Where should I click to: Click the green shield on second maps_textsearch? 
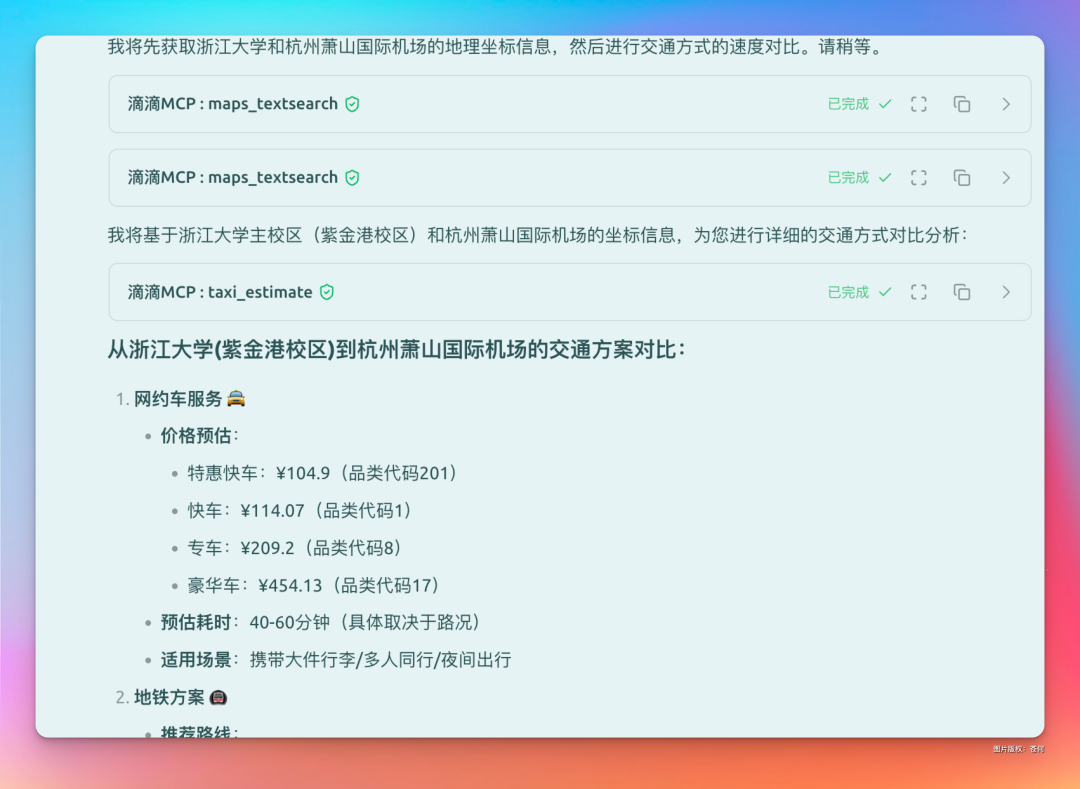click(352, 178)
